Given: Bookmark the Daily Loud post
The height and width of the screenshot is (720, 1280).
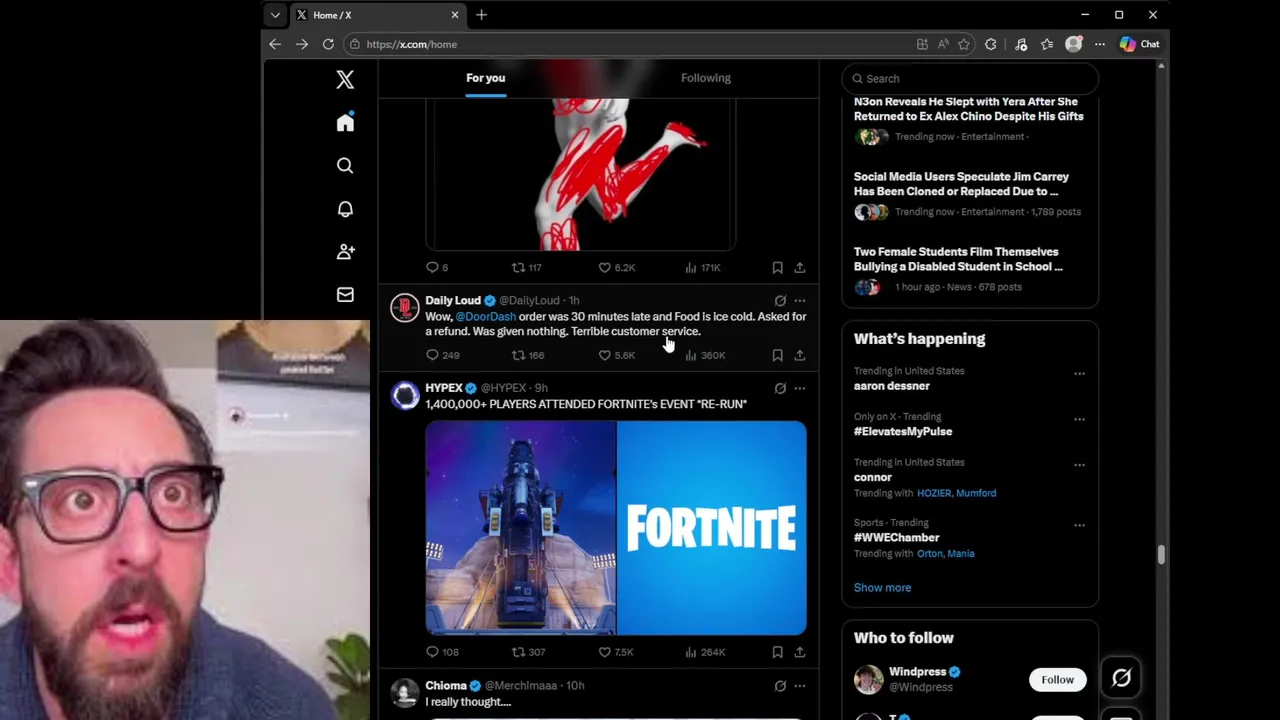Looking at the screenshot, I should click(x=777, y=355).
